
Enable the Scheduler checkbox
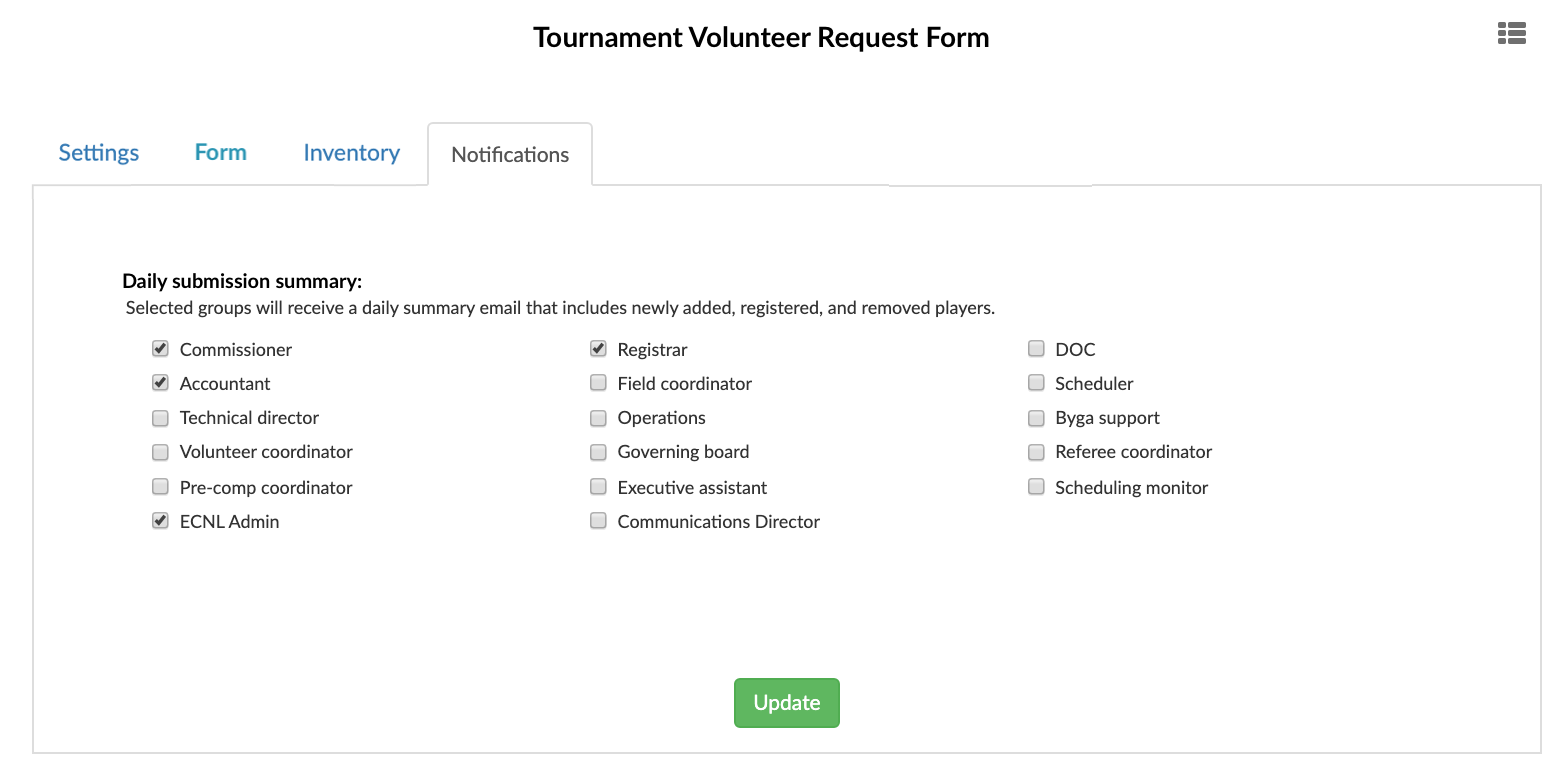[x=1036, y=383]
